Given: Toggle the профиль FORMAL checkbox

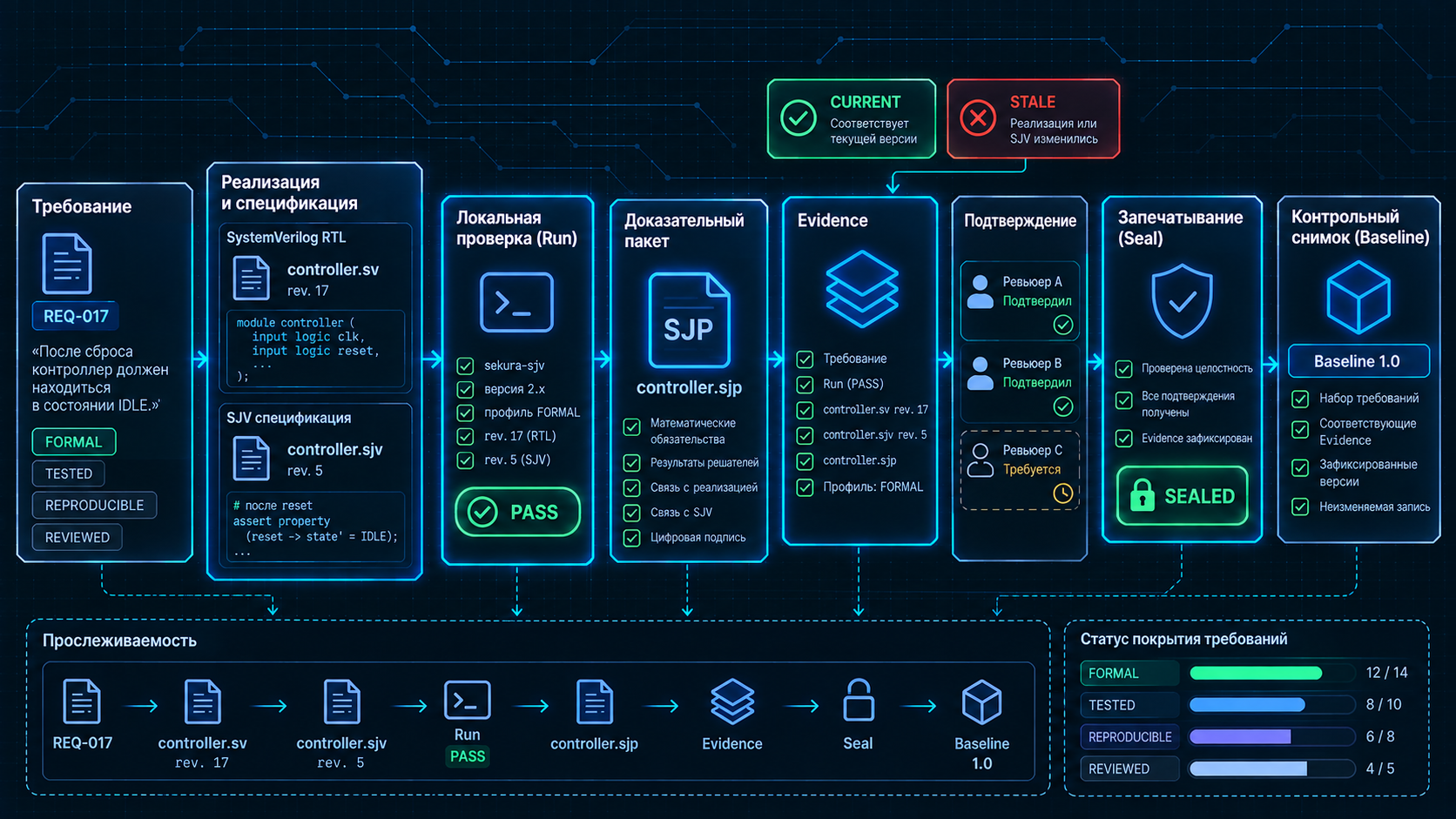Looking at the screenshot, I should pyautogui.click(x=466, y=413).
